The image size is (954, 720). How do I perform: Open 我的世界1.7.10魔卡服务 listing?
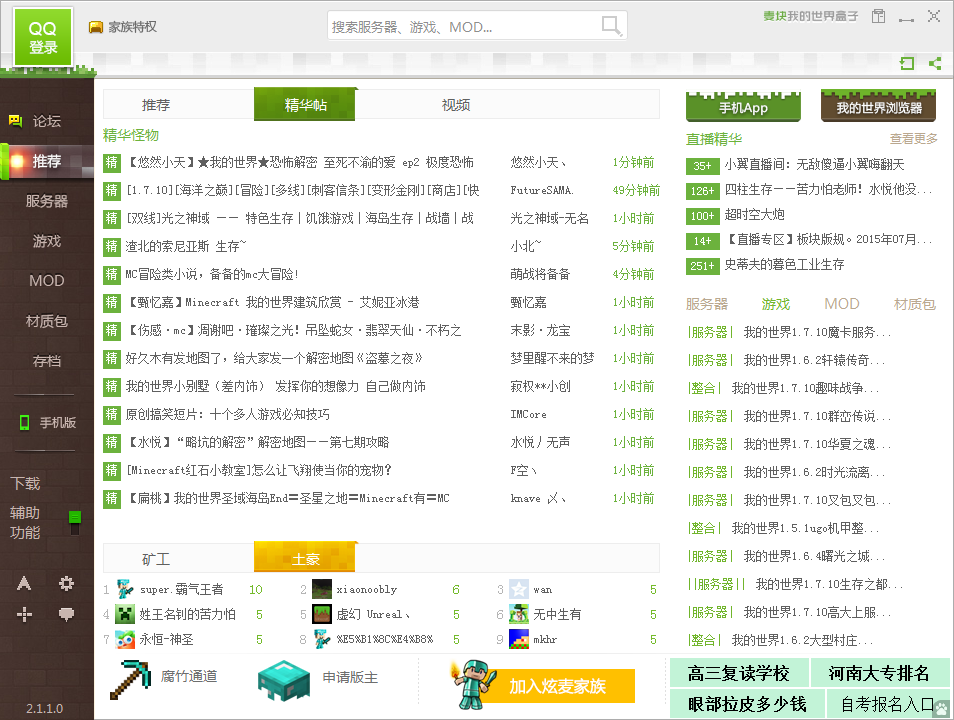click(817, 332)
